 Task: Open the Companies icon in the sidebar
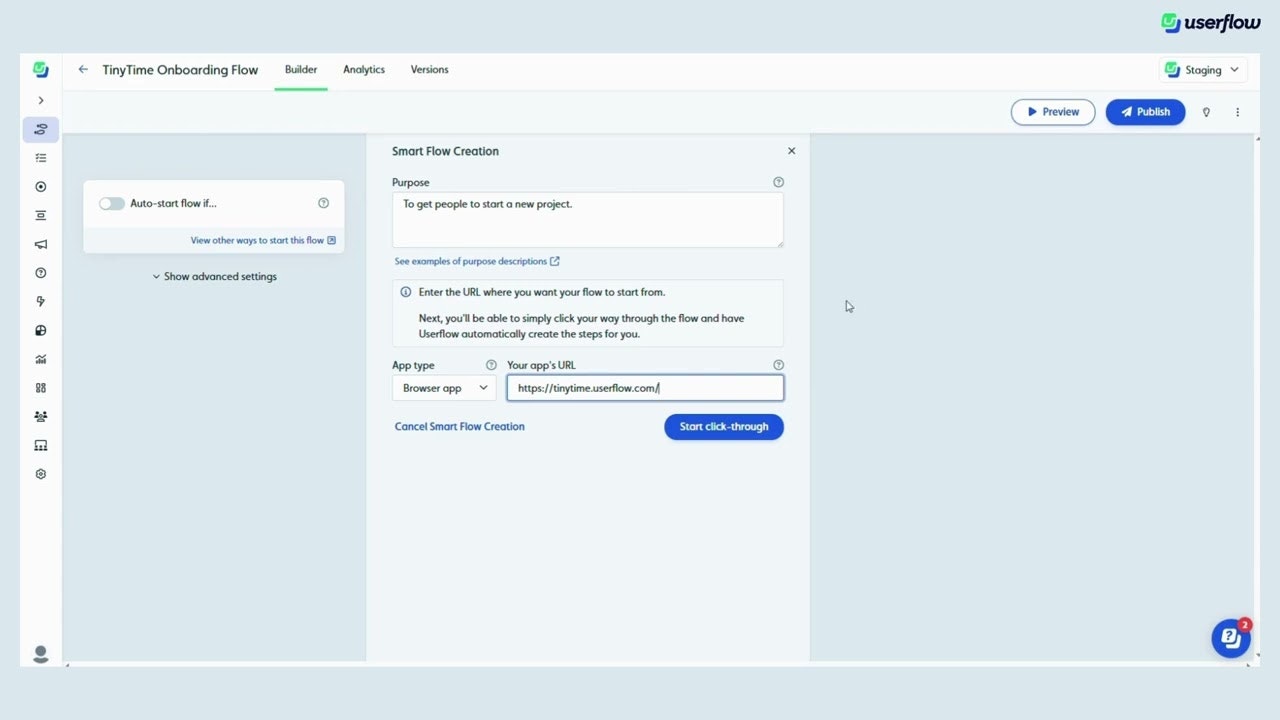click(41, 446)
